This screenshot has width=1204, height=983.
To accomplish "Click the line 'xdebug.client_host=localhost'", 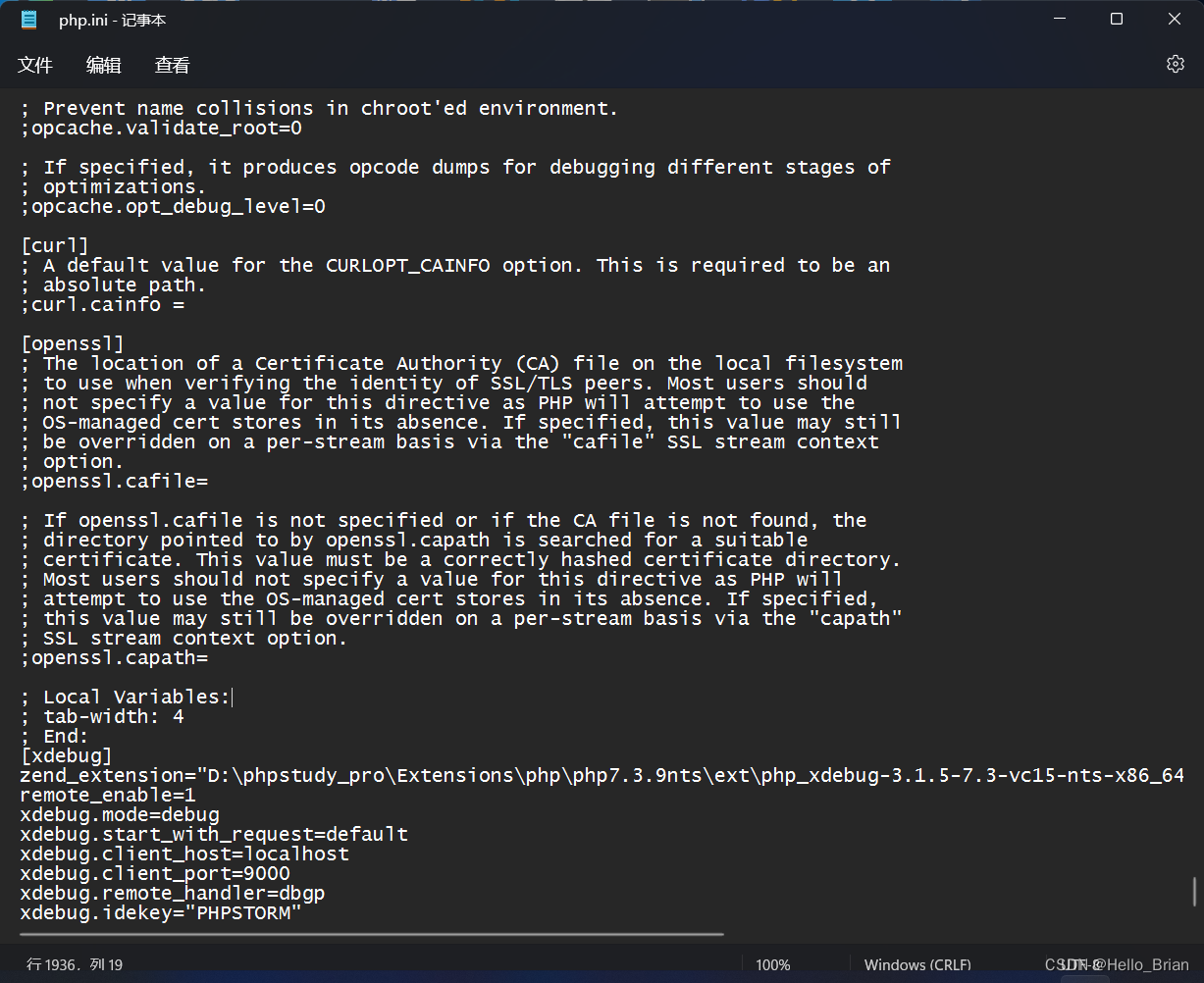I will pyautogui.click(x=184, y=854).
